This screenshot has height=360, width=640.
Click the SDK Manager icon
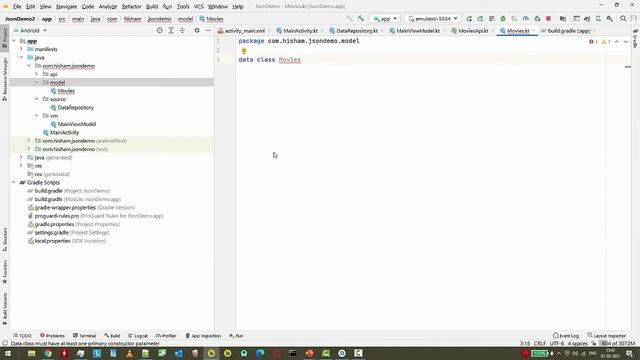pos(609,19)
